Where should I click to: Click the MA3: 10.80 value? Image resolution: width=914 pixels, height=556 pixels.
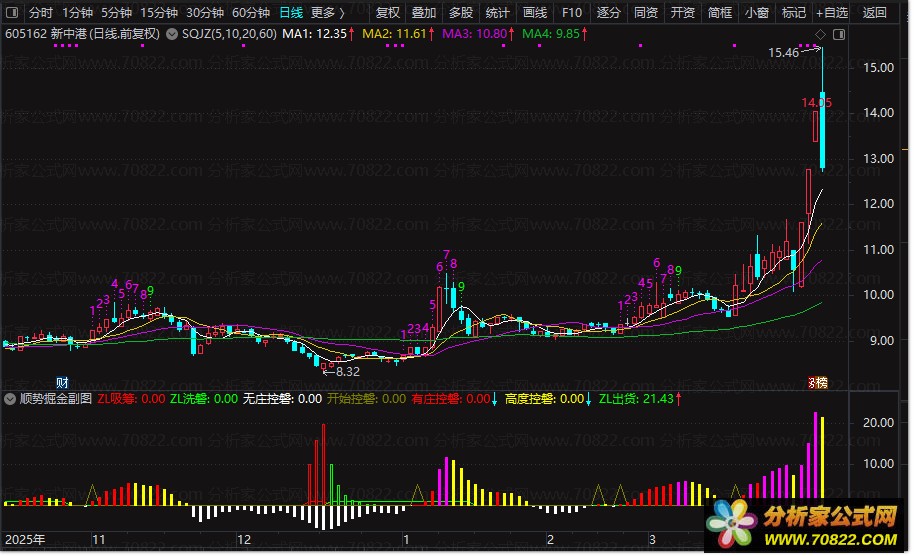[x=474, y=34]
